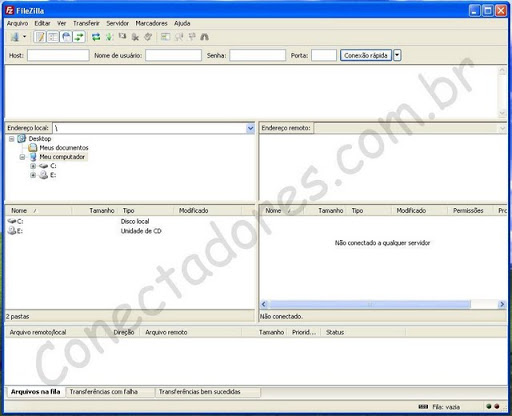Select C: drive in the local tree
Viewport: 512px width, 416px height.
coord(53,166)
